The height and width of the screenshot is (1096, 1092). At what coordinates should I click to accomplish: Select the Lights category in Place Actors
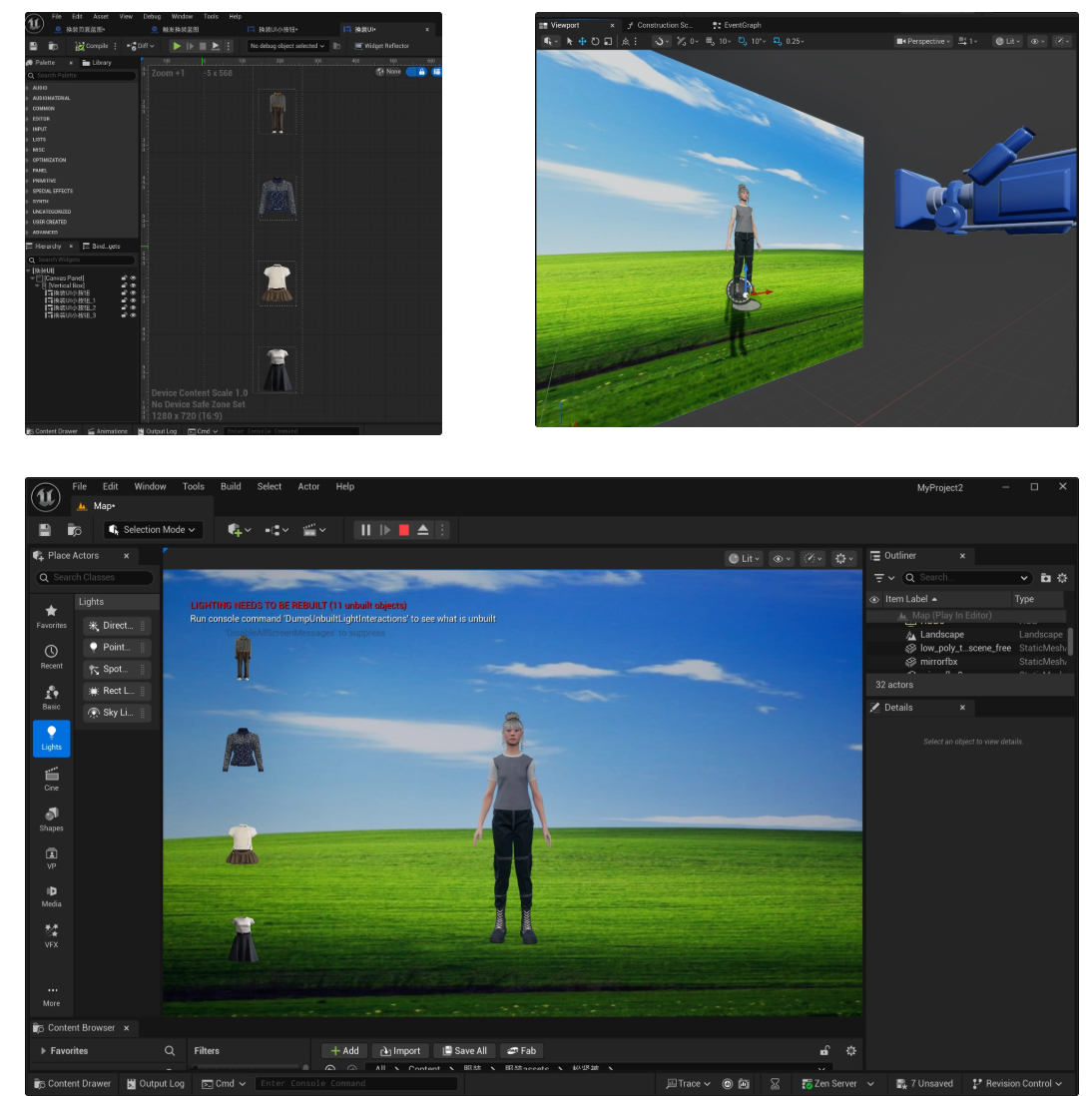tap(51, 738)
